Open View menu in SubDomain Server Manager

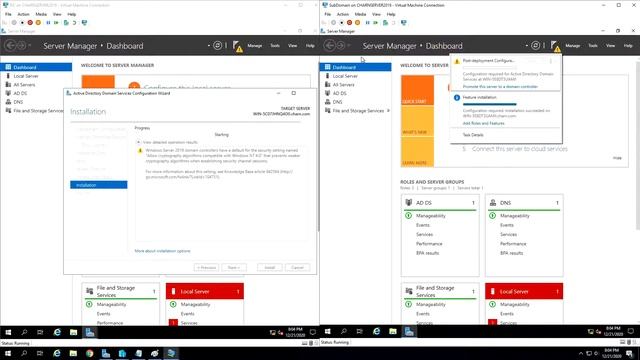point(610,46)
